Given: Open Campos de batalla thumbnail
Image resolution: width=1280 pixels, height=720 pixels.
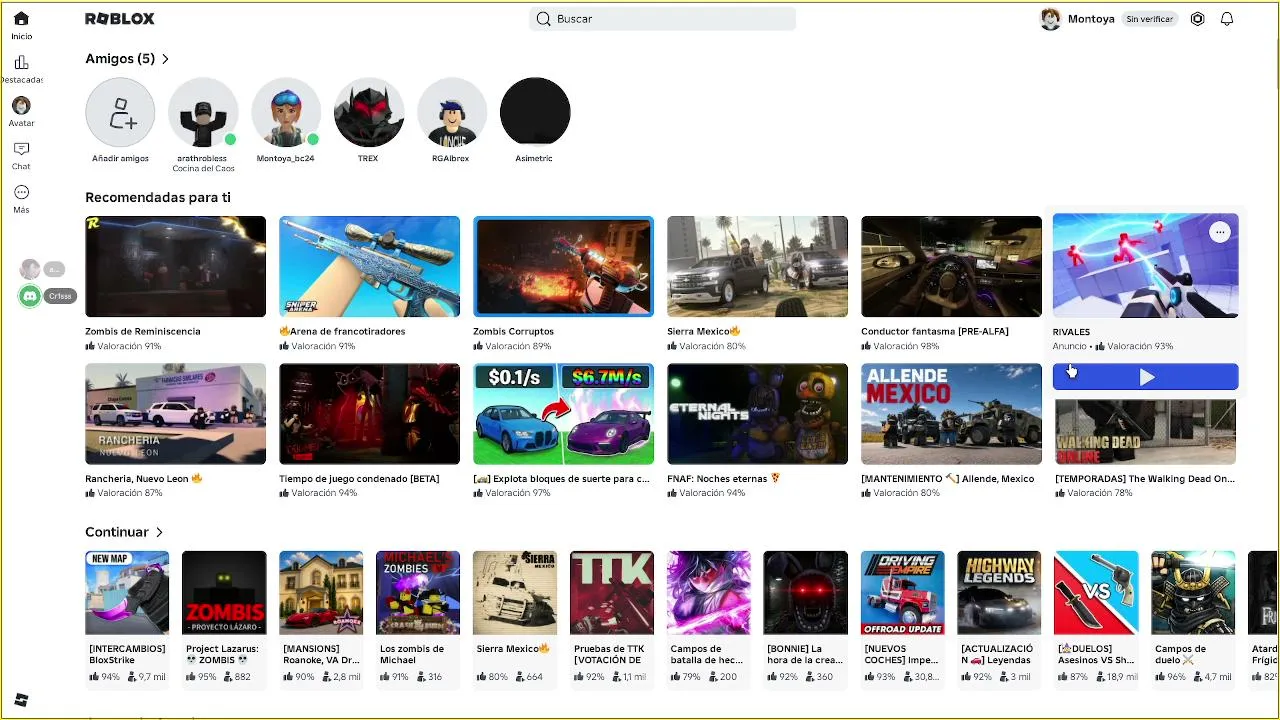Looking at the screenshot, I should pyautogui.click(x=709, y=592).
